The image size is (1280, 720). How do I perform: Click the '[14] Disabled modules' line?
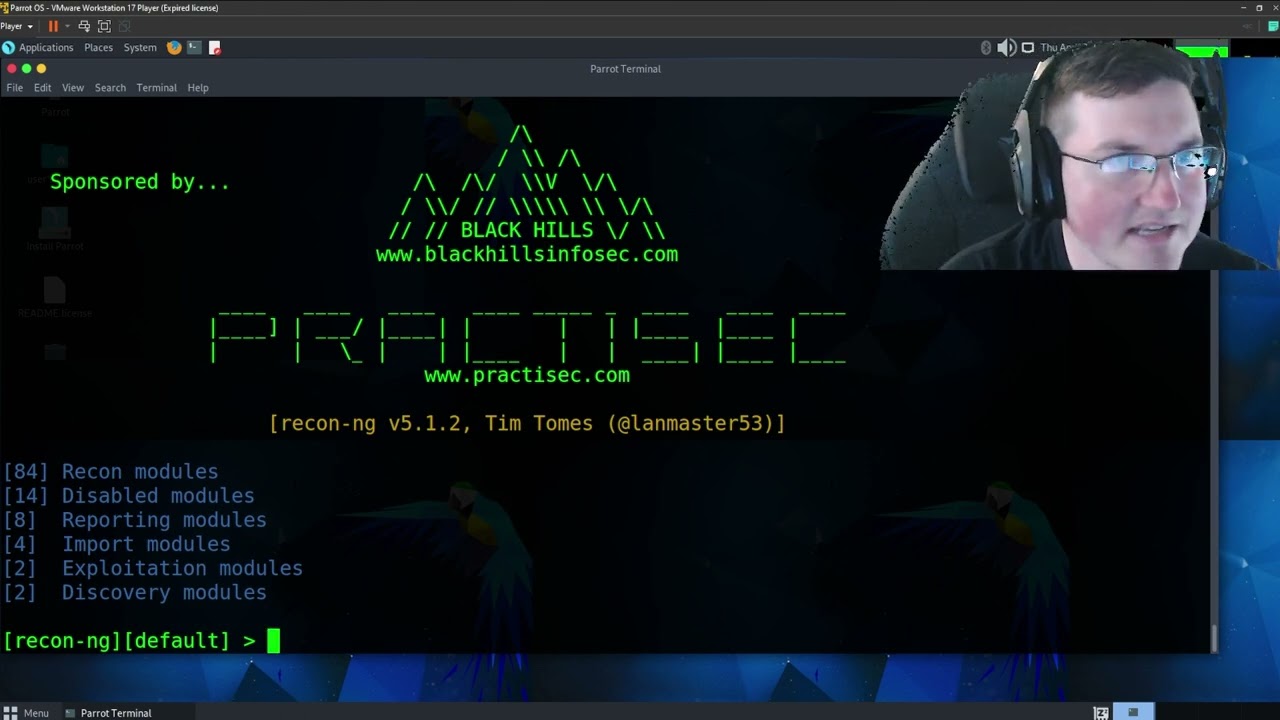click(128, 496)
